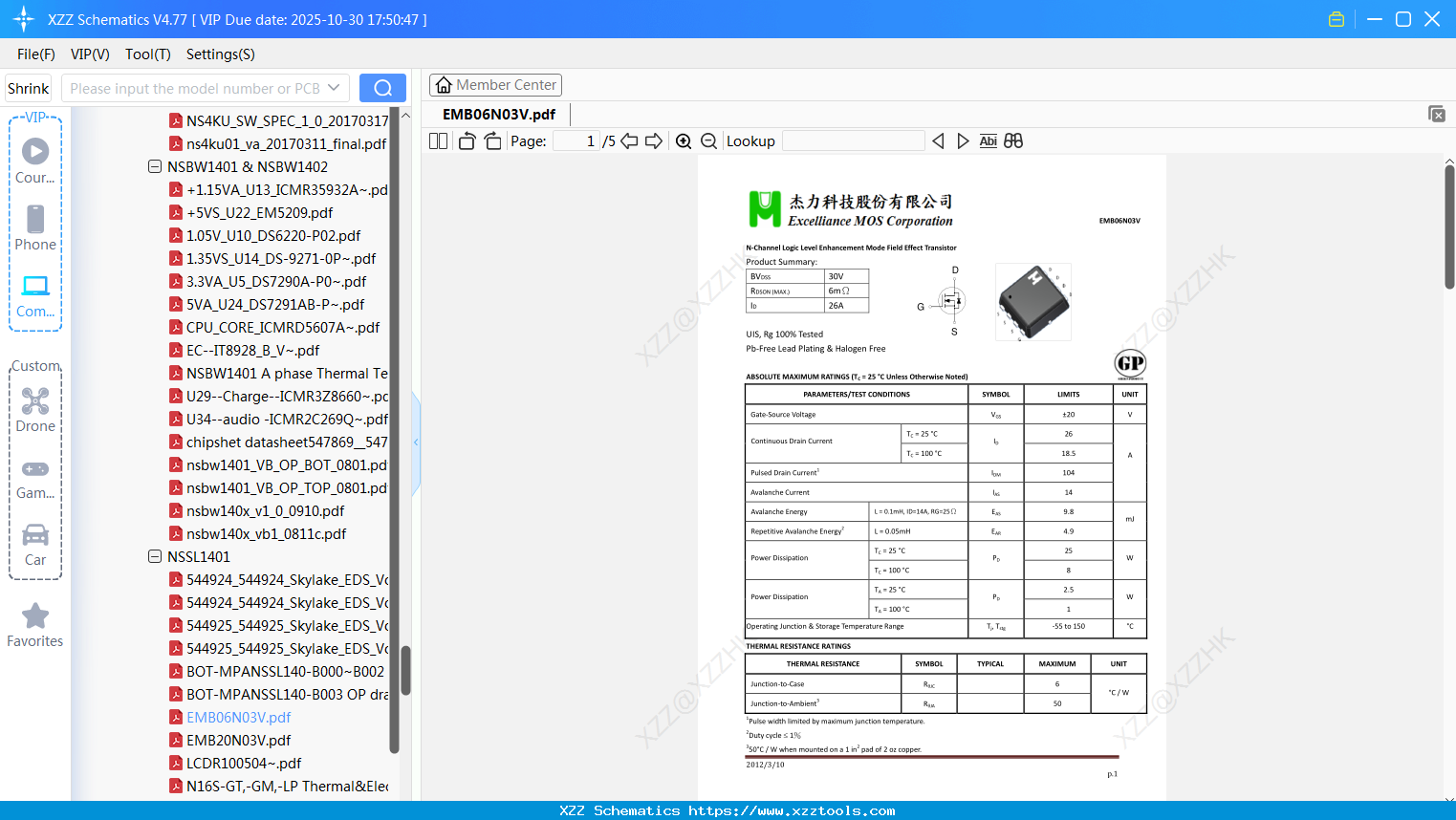Open the Game console sidebar category
1456x820 pixels.
tap(35, 478)
